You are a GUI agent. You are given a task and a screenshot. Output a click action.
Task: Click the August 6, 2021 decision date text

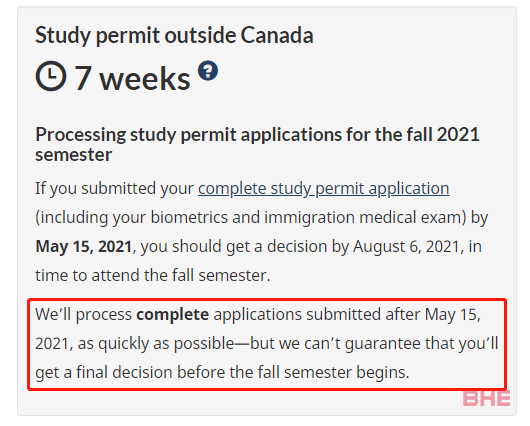click(x=406, y=246)
